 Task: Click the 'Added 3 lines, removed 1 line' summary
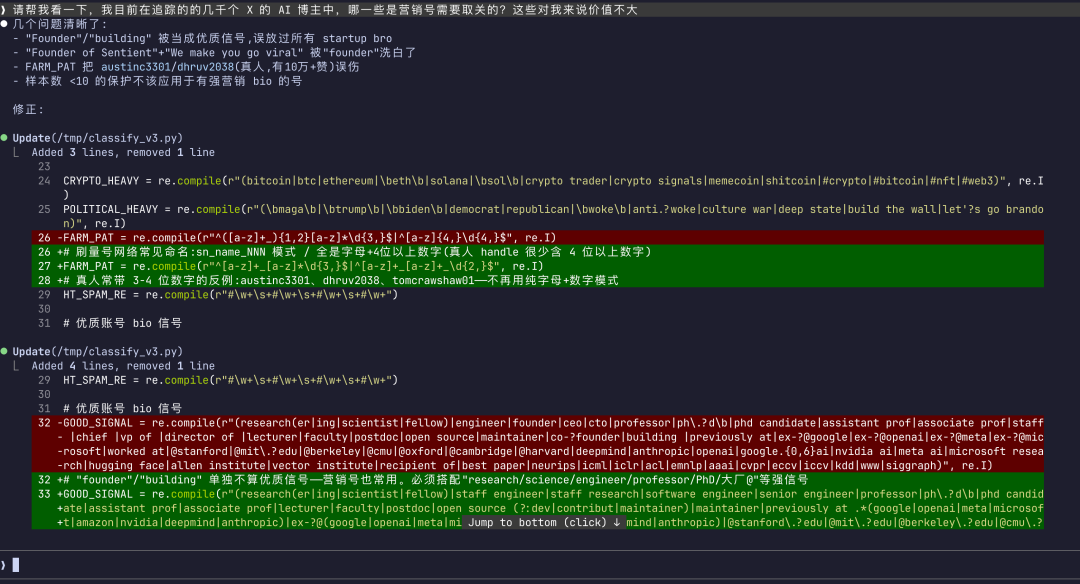(x=123, y=152)
